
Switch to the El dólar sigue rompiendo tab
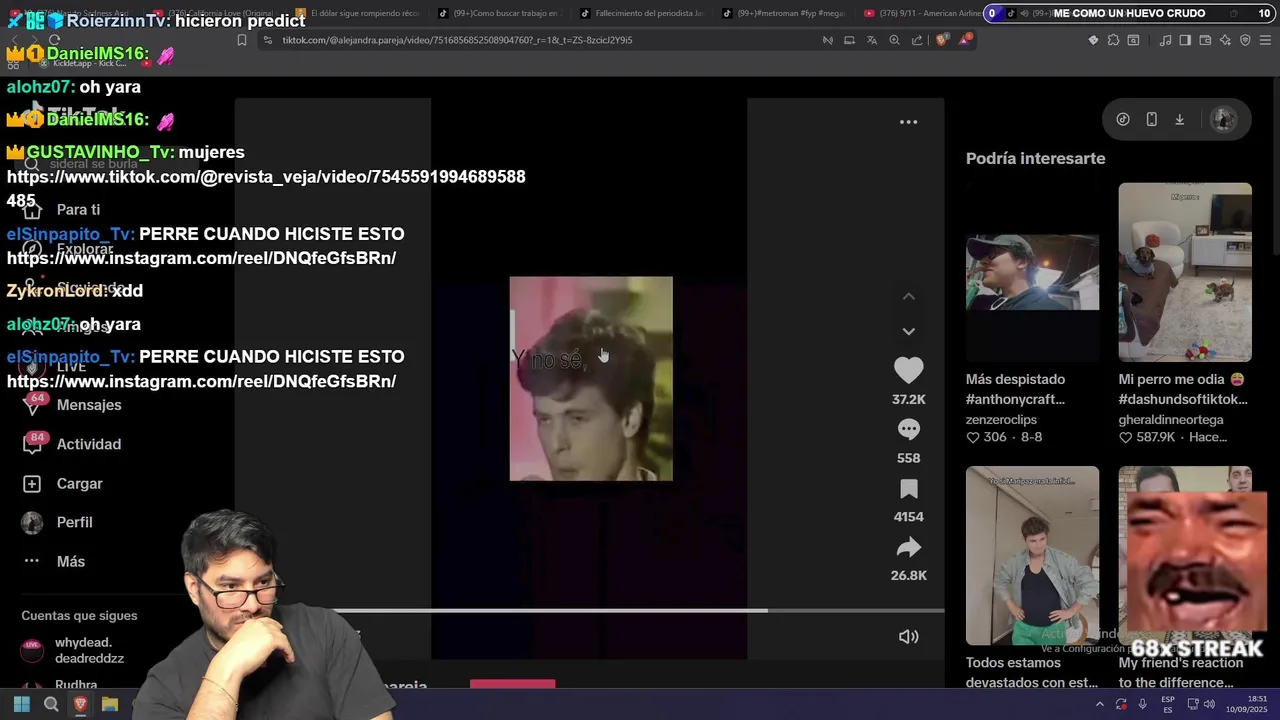click(x=358, y=14)
